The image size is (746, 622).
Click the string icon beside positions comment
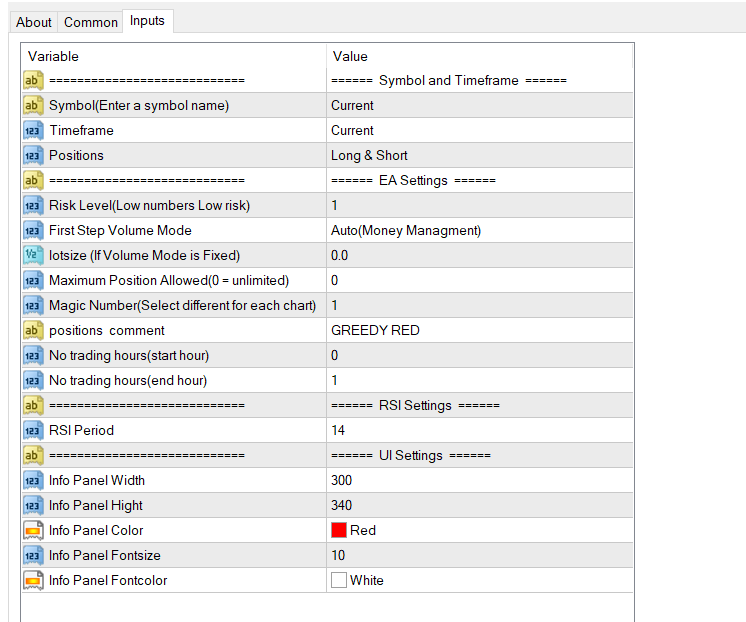click(33, 330)
